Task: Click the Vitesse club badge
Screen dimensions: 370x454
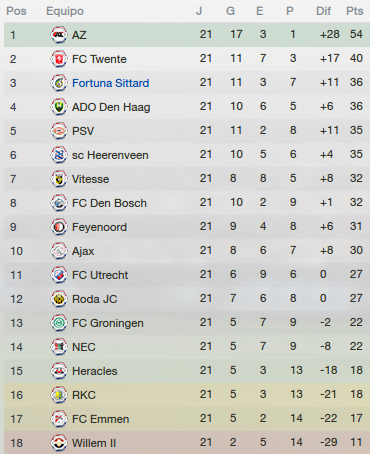Action: (59, 179)
